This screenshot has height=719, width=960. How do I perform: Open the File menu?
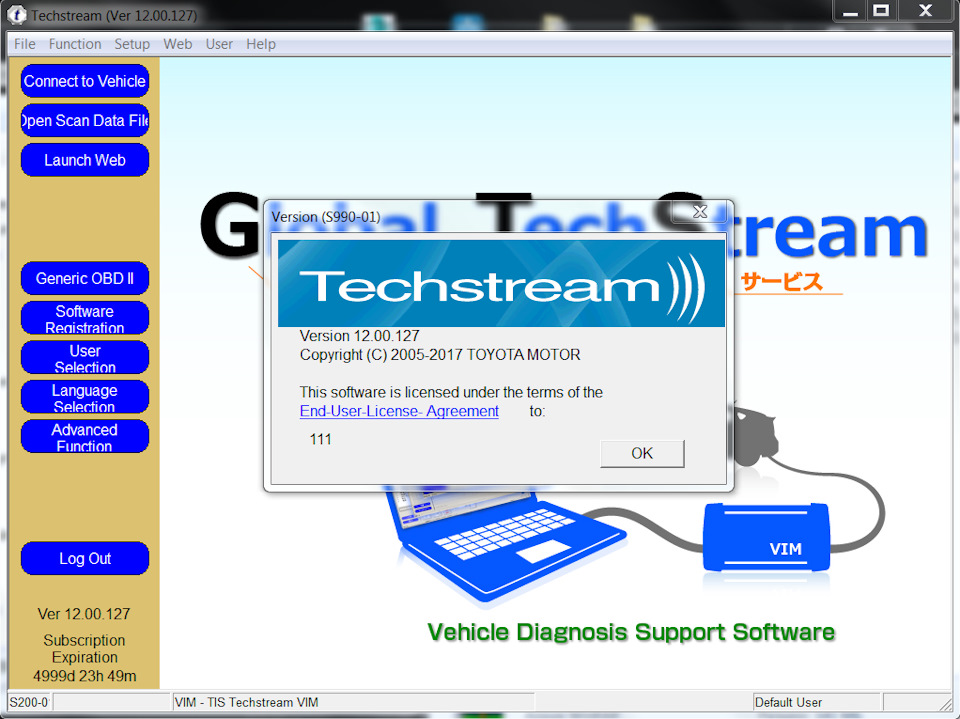point(24,44)
